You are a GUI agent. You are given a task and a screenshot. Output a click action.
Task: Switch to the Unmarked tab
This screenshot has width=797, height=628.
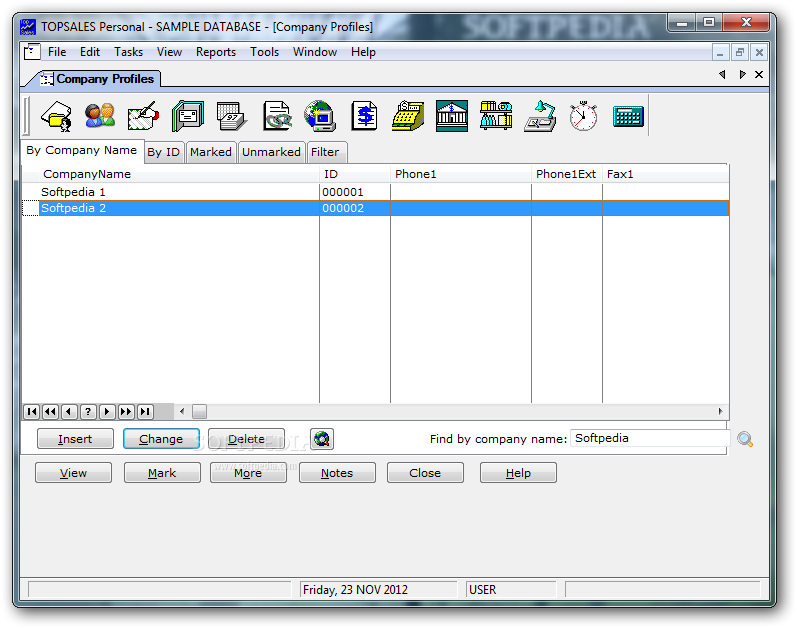[x=271, y=152]
